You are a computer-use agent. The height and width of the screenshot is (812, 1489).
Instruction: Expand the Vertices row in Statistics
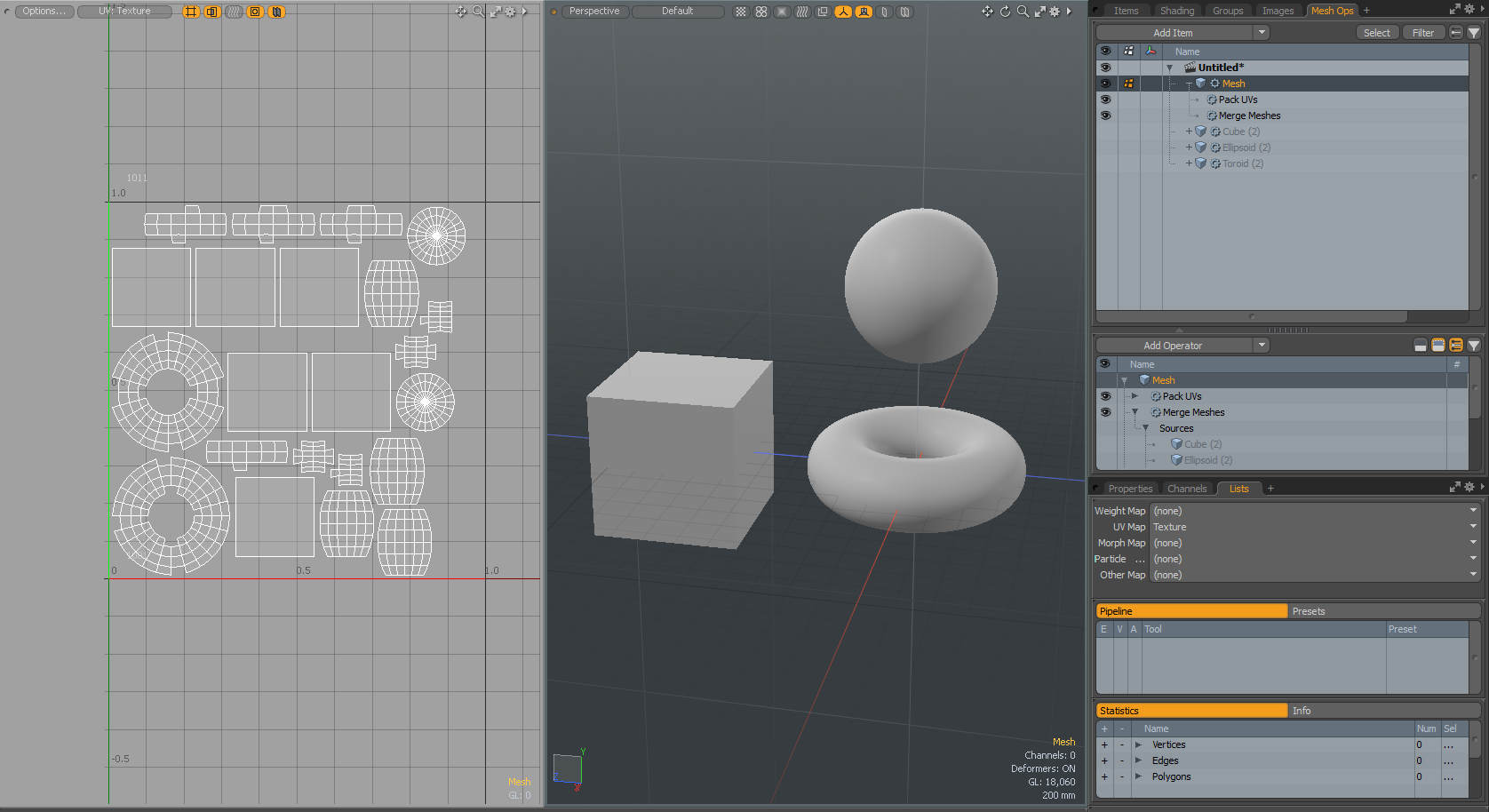1138,745
